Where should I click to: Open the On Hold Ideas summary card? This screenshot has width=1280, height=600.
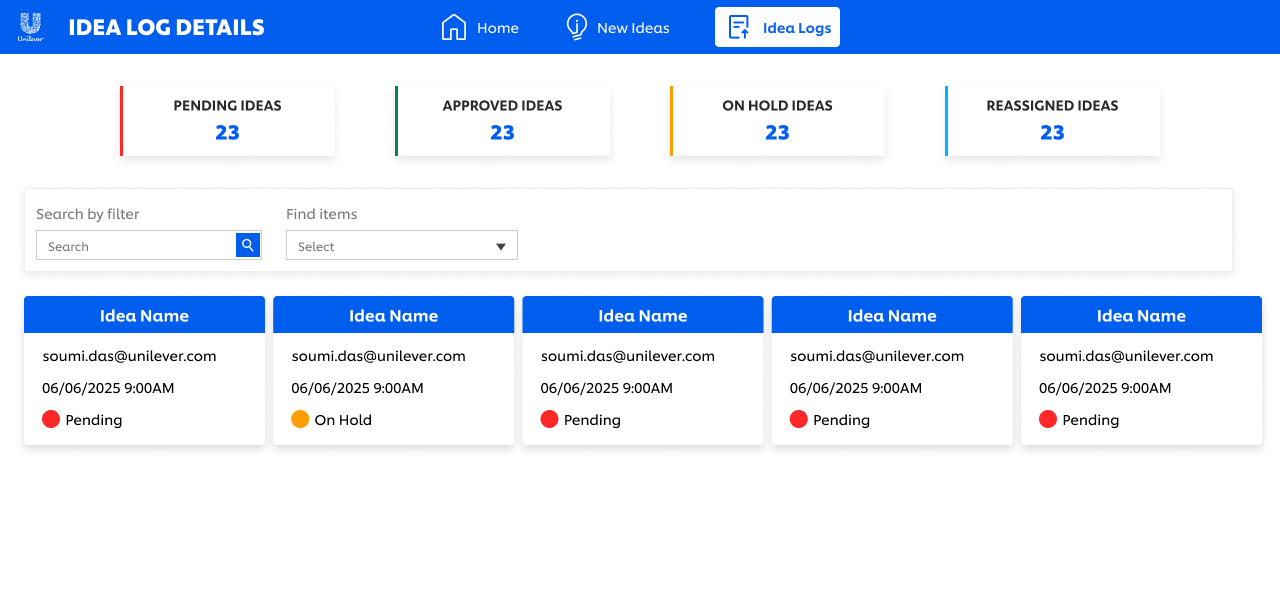(x=778, y=121)
